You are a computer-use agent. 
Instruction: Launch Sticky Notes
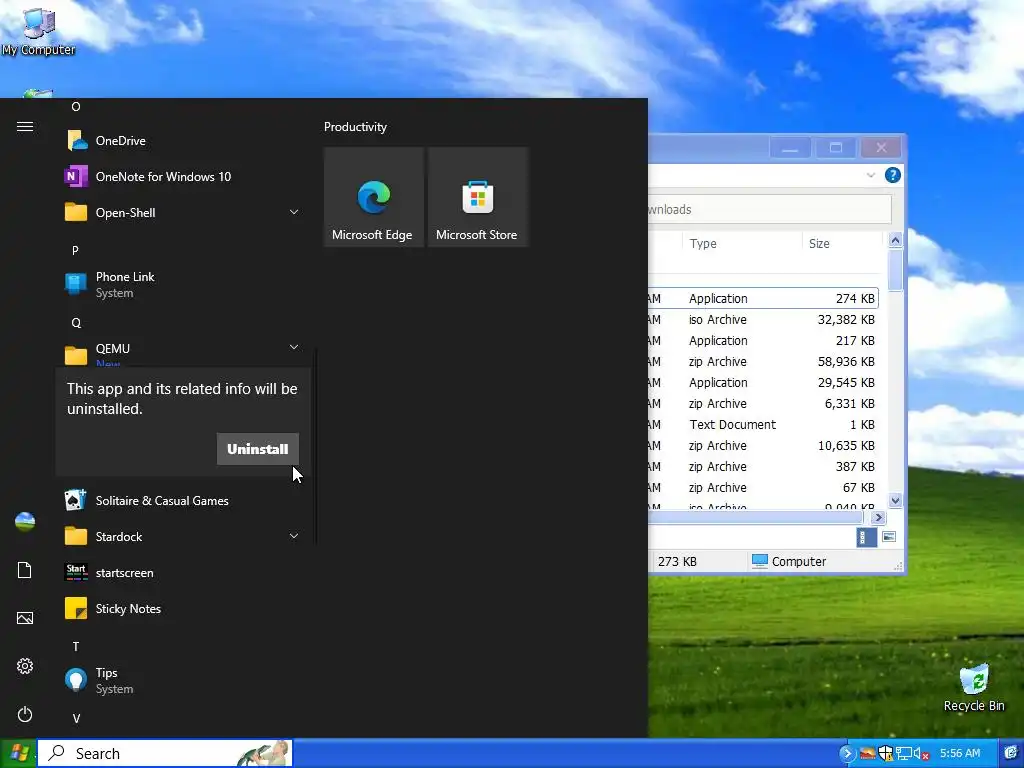tap(183, 609)
